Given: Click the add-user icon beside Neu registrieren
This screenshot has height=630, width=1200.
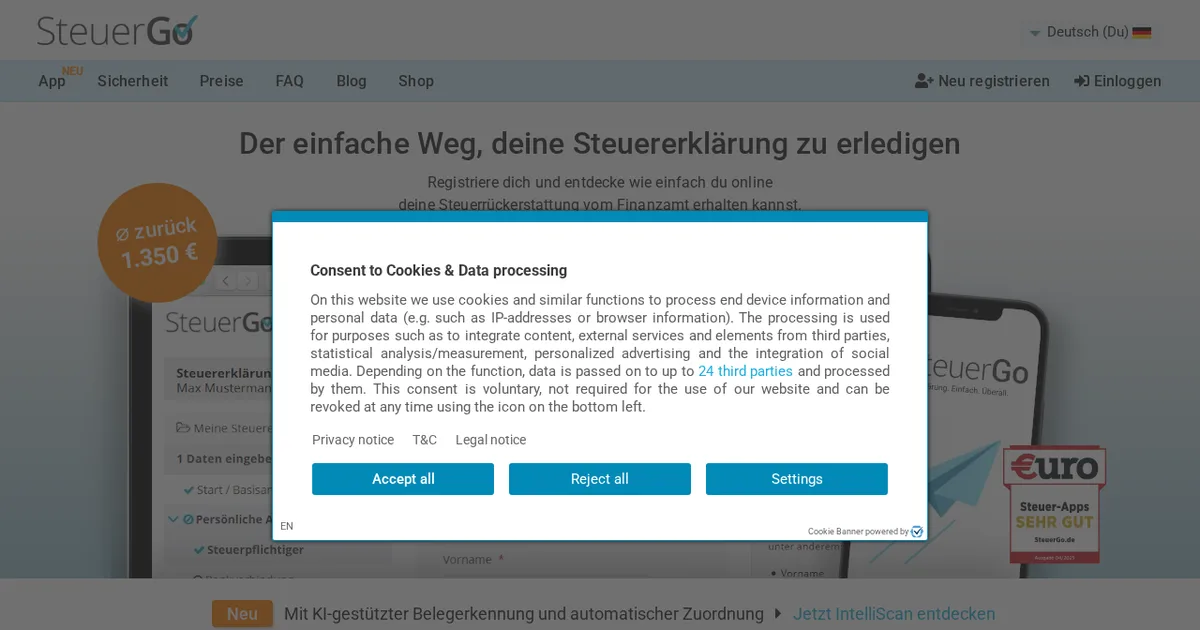Looking at the screenshot, I should coord(924,81).
